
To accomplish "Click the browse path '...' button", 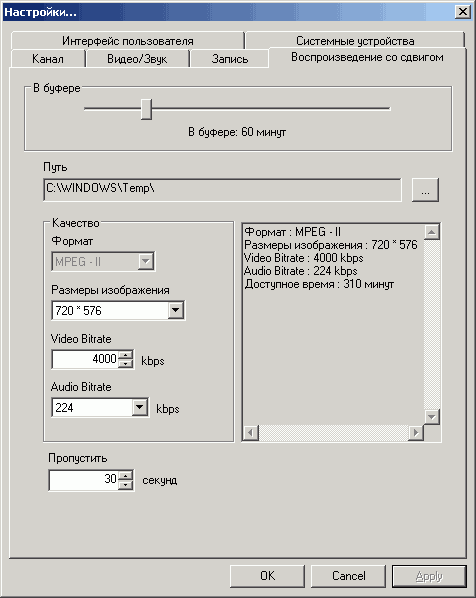I will click(x=425, y=190).
